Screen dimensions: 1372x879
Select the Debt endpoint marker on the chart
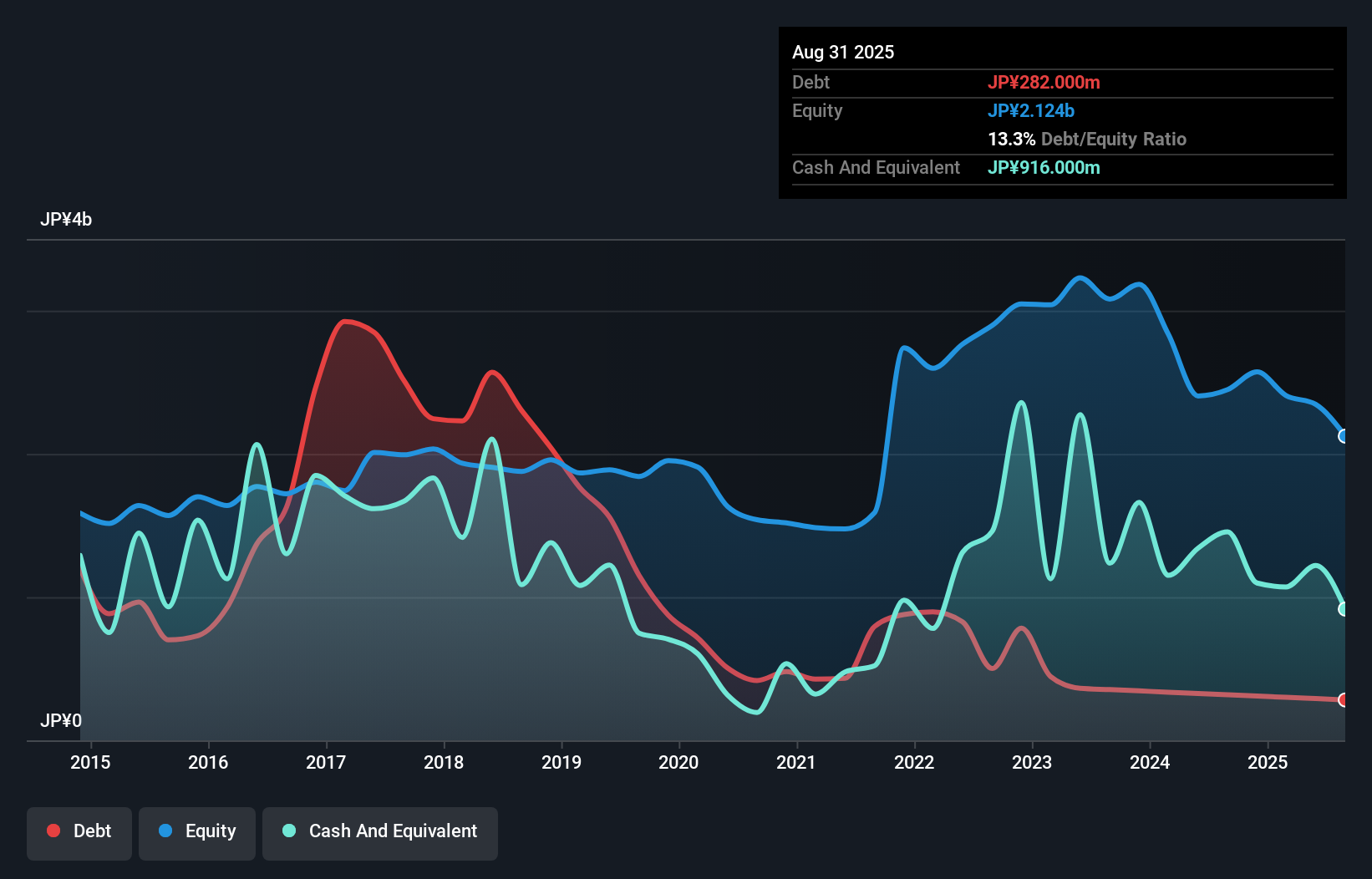pyautogui.click(x=1344, y=700)
